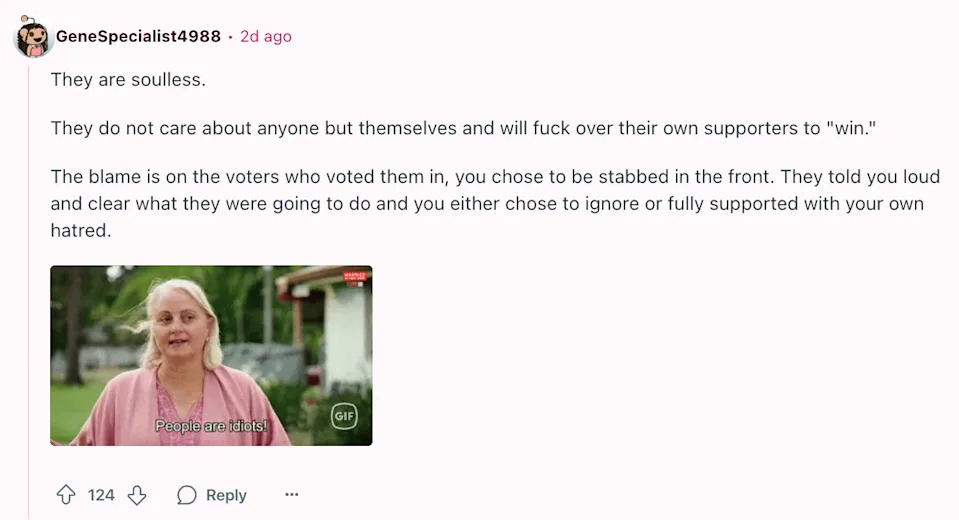Play the woman in pink GIF
The image size is (959, 520).
211,355
